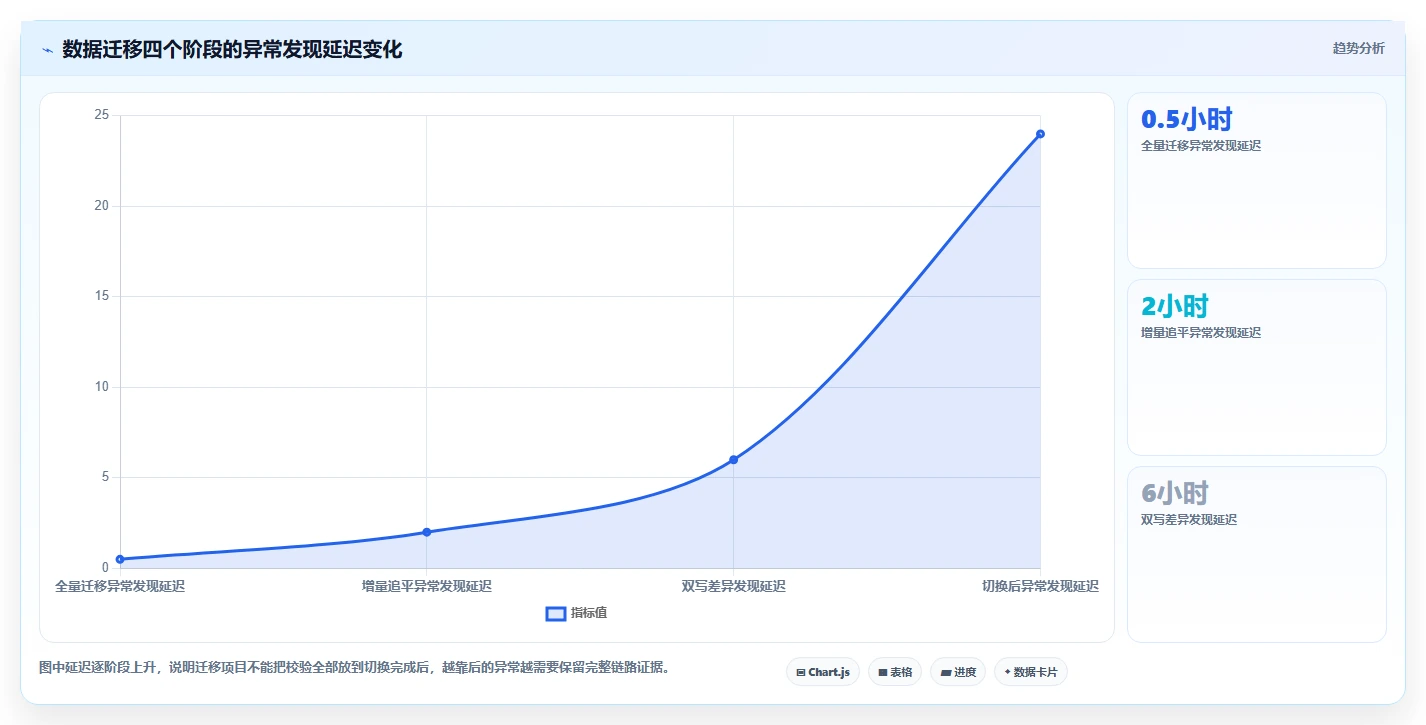Toggle the 指标值 legend item

(576, 613)
